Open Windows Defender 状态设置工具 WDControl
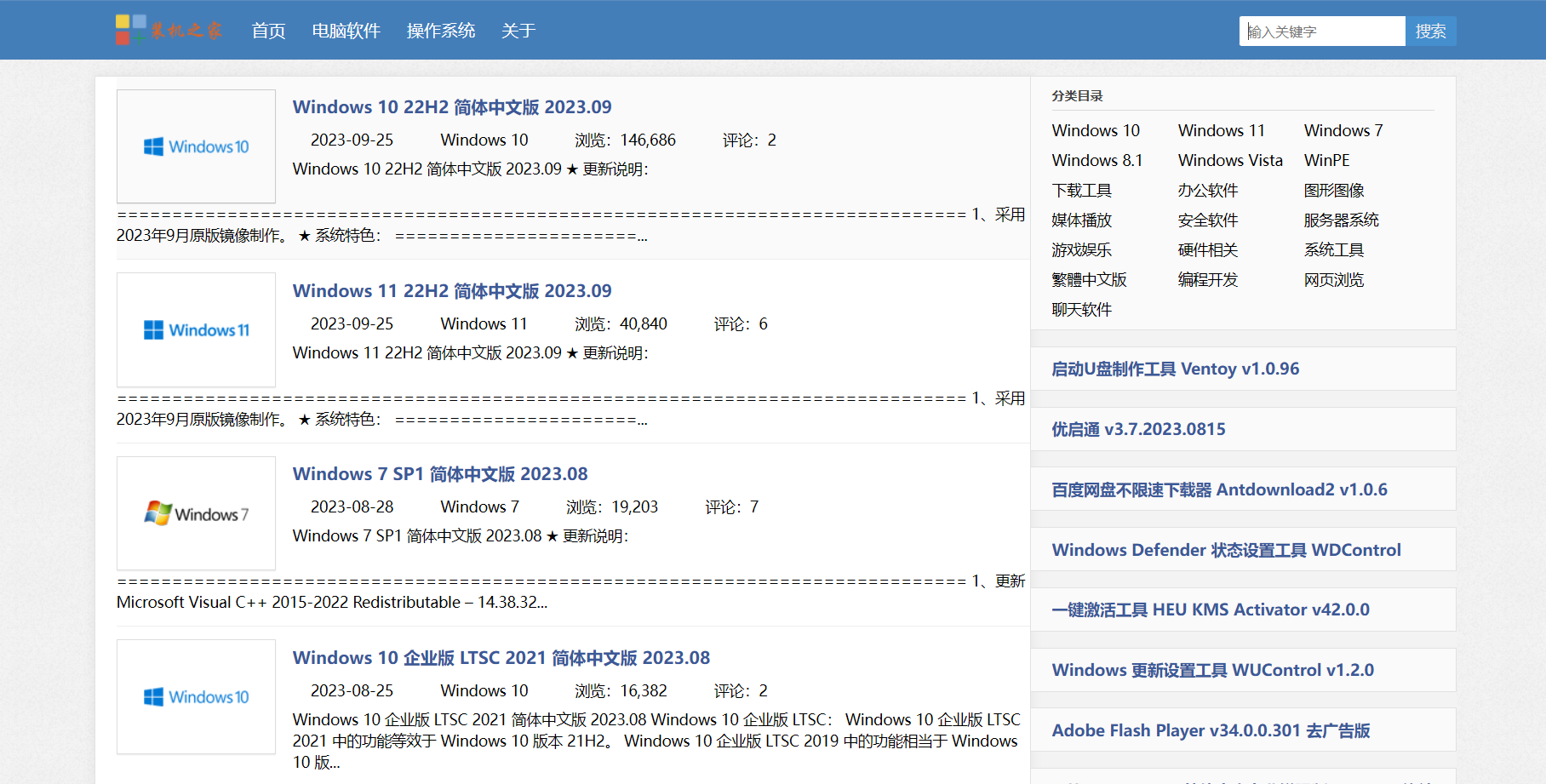 pyautogui.click(x=1226, y=550)
